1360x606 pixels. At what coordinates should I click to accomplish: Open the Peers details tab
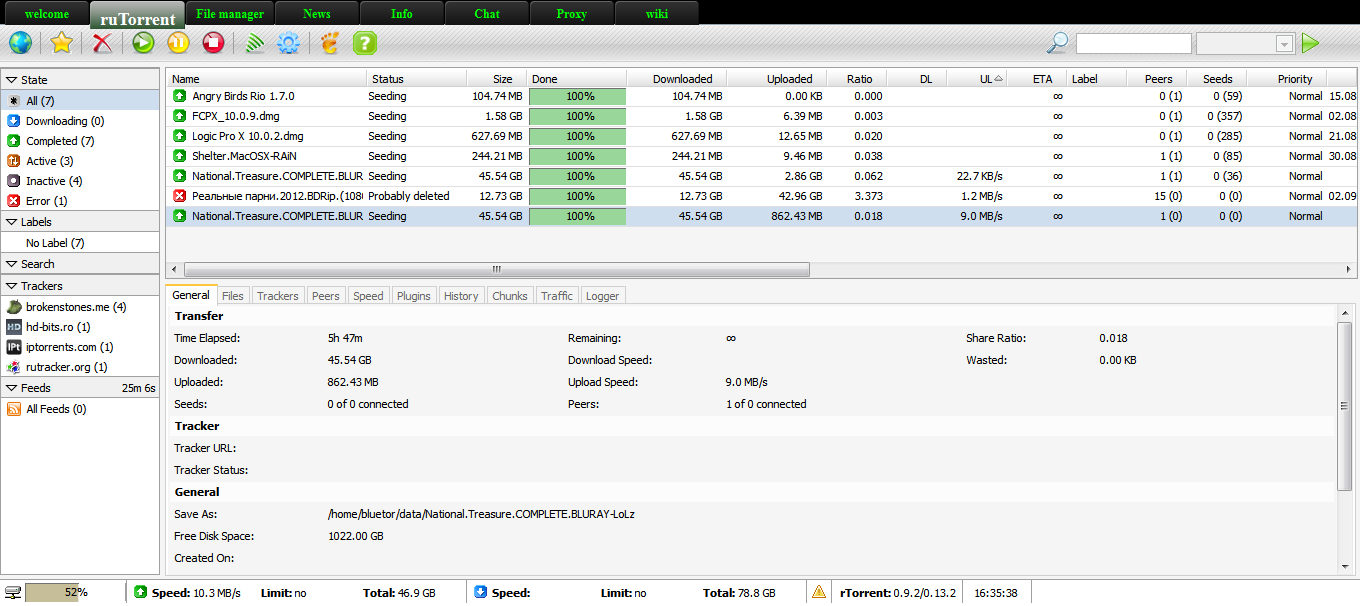(x=325, y=295)
